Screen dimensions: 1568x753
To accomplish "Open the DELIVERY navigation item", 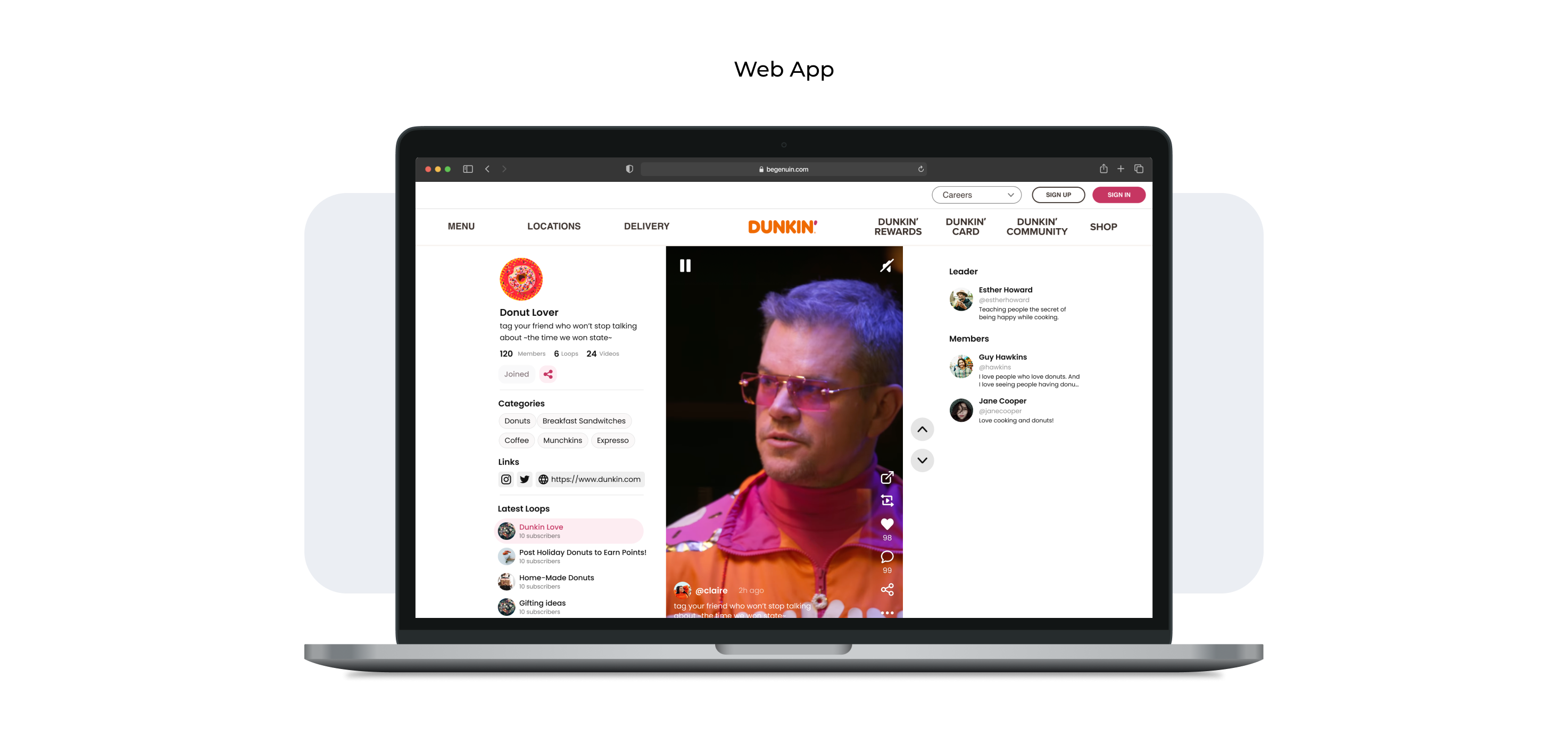I will [x=646, y=226].
